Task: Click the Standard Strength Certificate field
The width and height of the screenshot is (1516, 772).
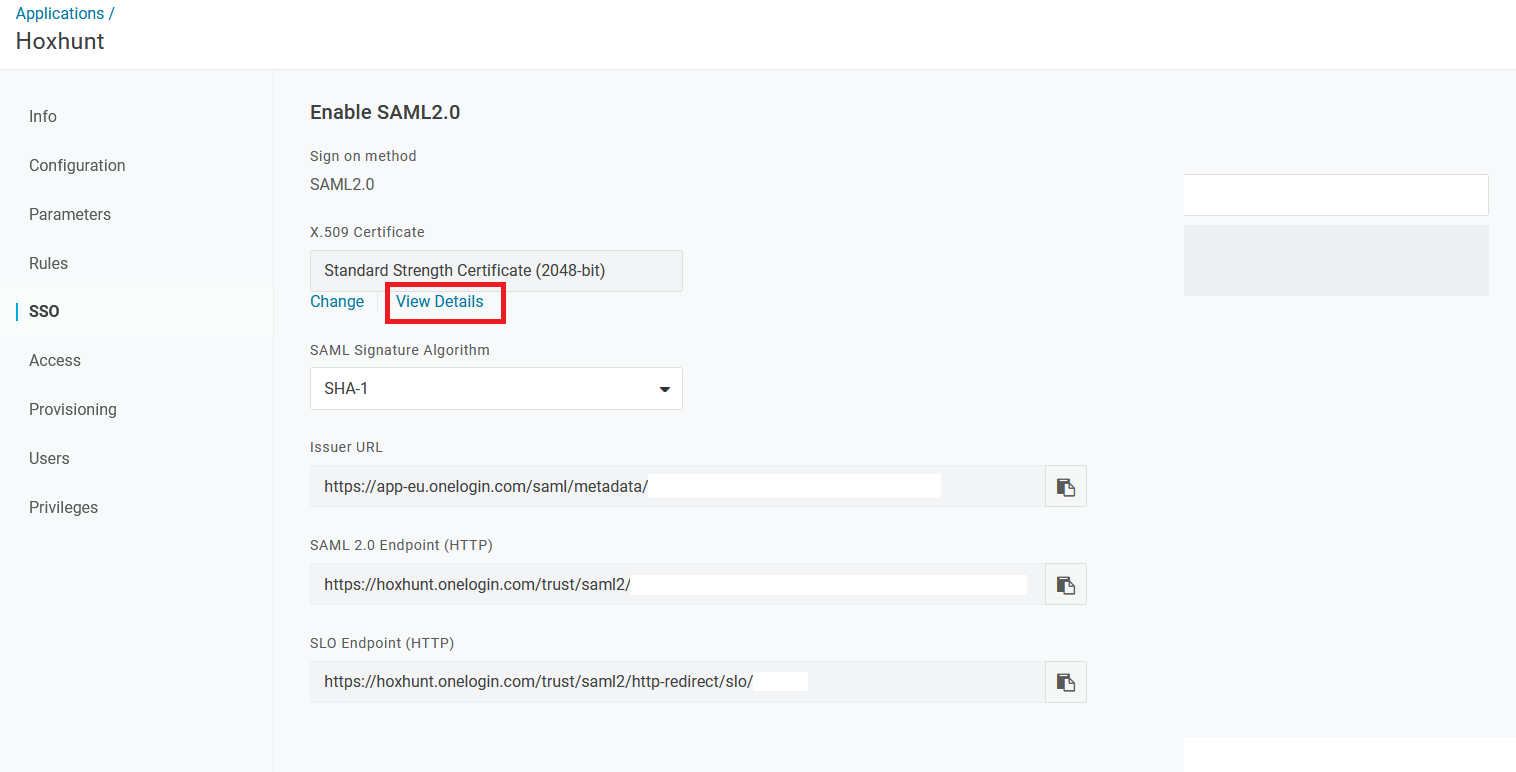Action: [x=496, y=271]
